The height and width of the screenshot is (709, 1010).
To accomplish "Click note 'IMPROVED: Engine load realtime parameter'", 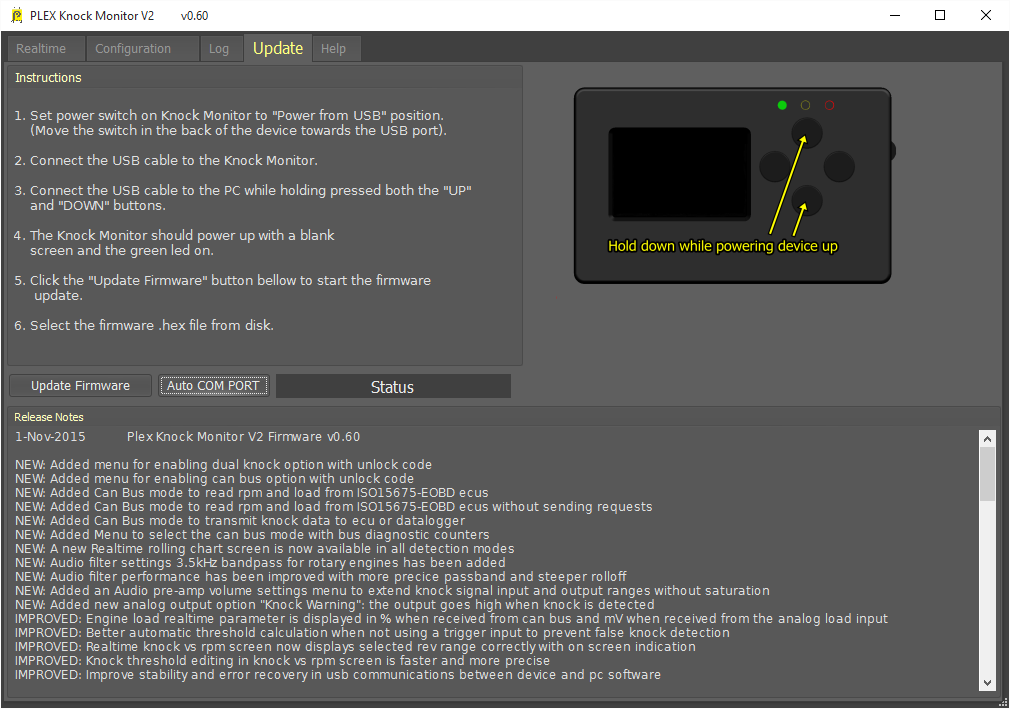I will [x=452, y=619].
